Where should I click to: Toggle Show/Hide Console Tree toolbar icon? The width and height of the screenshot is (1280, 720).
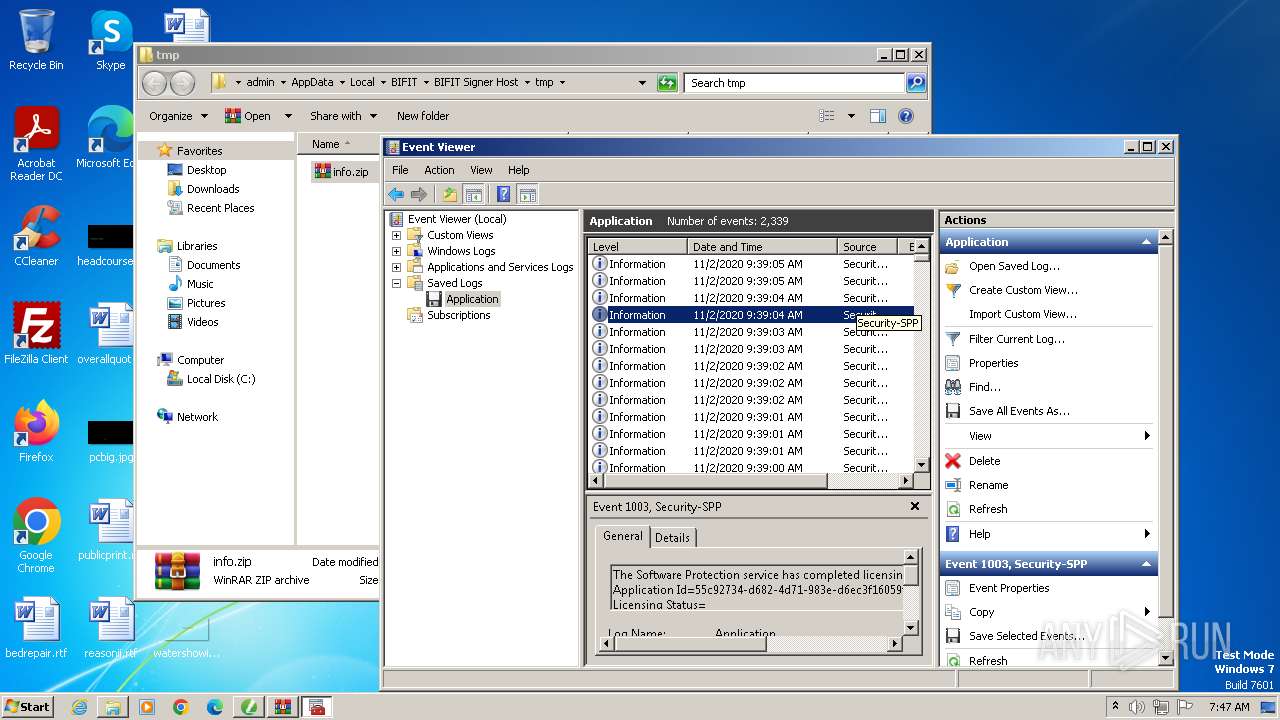coord(474,194)
